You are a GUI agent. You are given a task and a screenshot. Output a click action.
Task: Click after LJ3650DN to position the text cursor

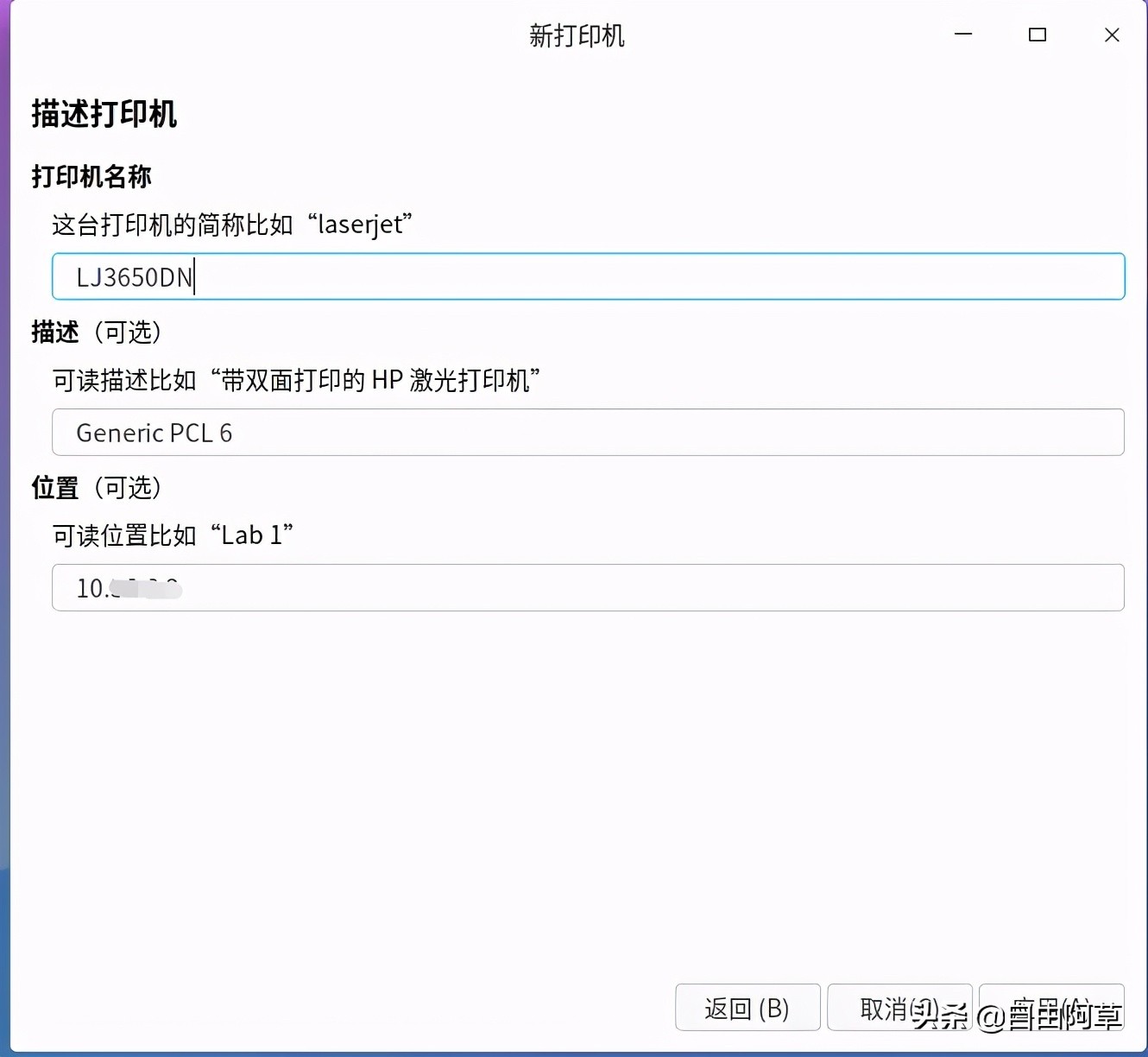pyautogui.click(x=197, y=276)
